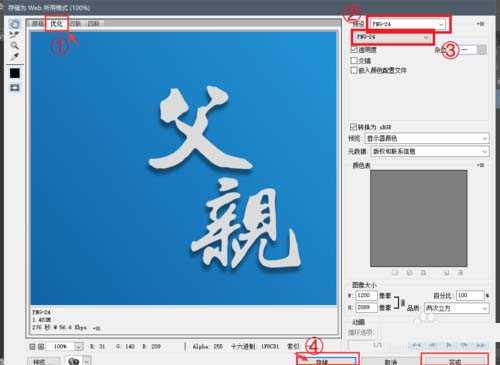Click the 预览 Preview button at bottom left
500x365 pixels.
pos(43,361)
